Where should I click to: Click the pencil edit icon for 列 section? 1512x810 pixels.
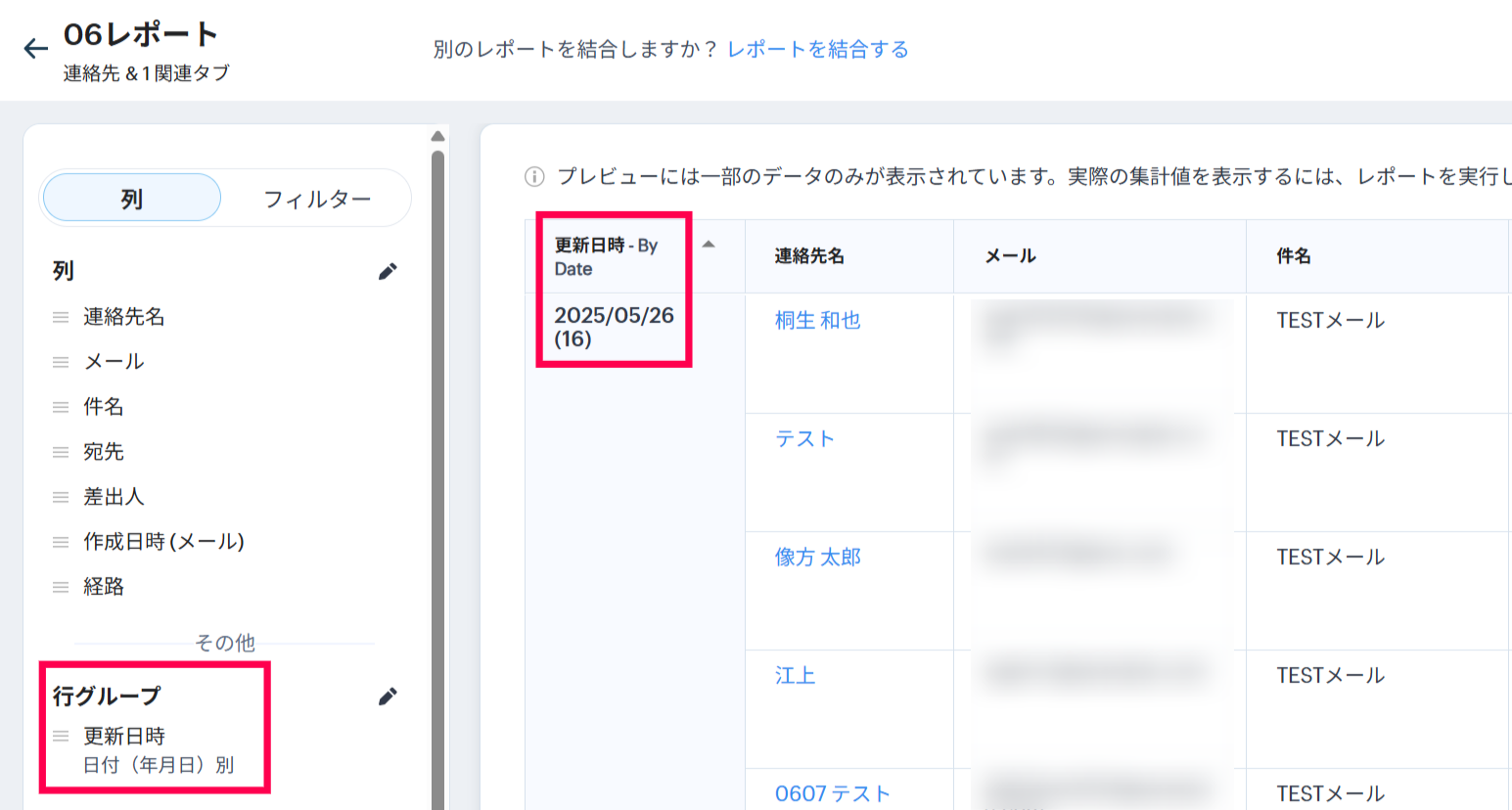tap(388, 272)
